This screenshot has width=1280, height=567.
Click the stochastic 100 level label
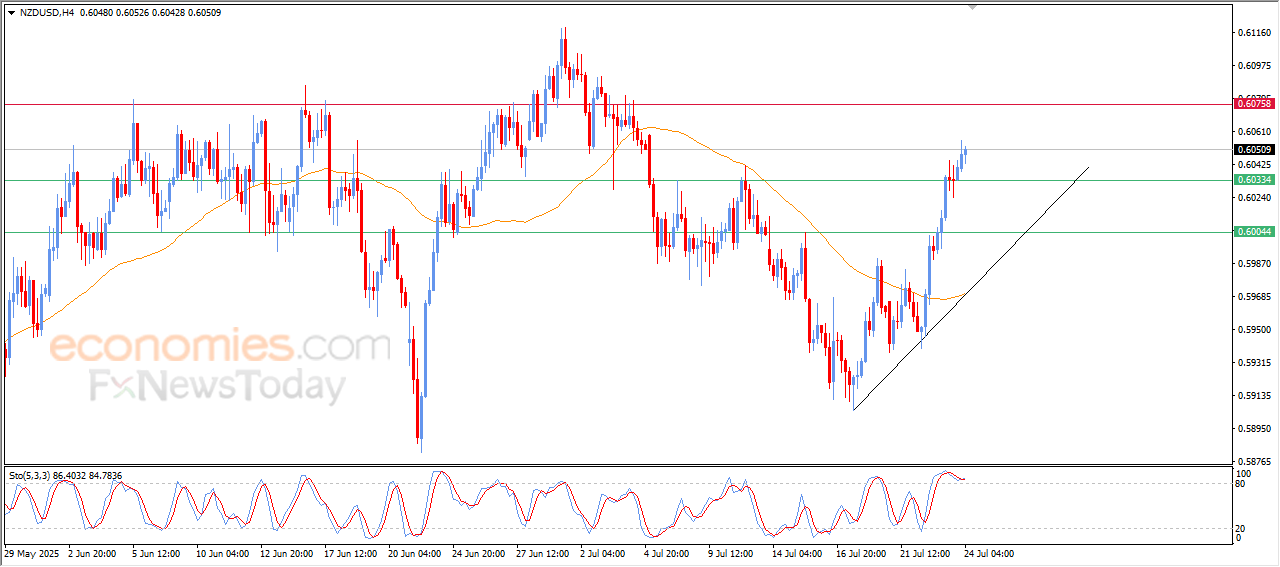click(1245, 473)
